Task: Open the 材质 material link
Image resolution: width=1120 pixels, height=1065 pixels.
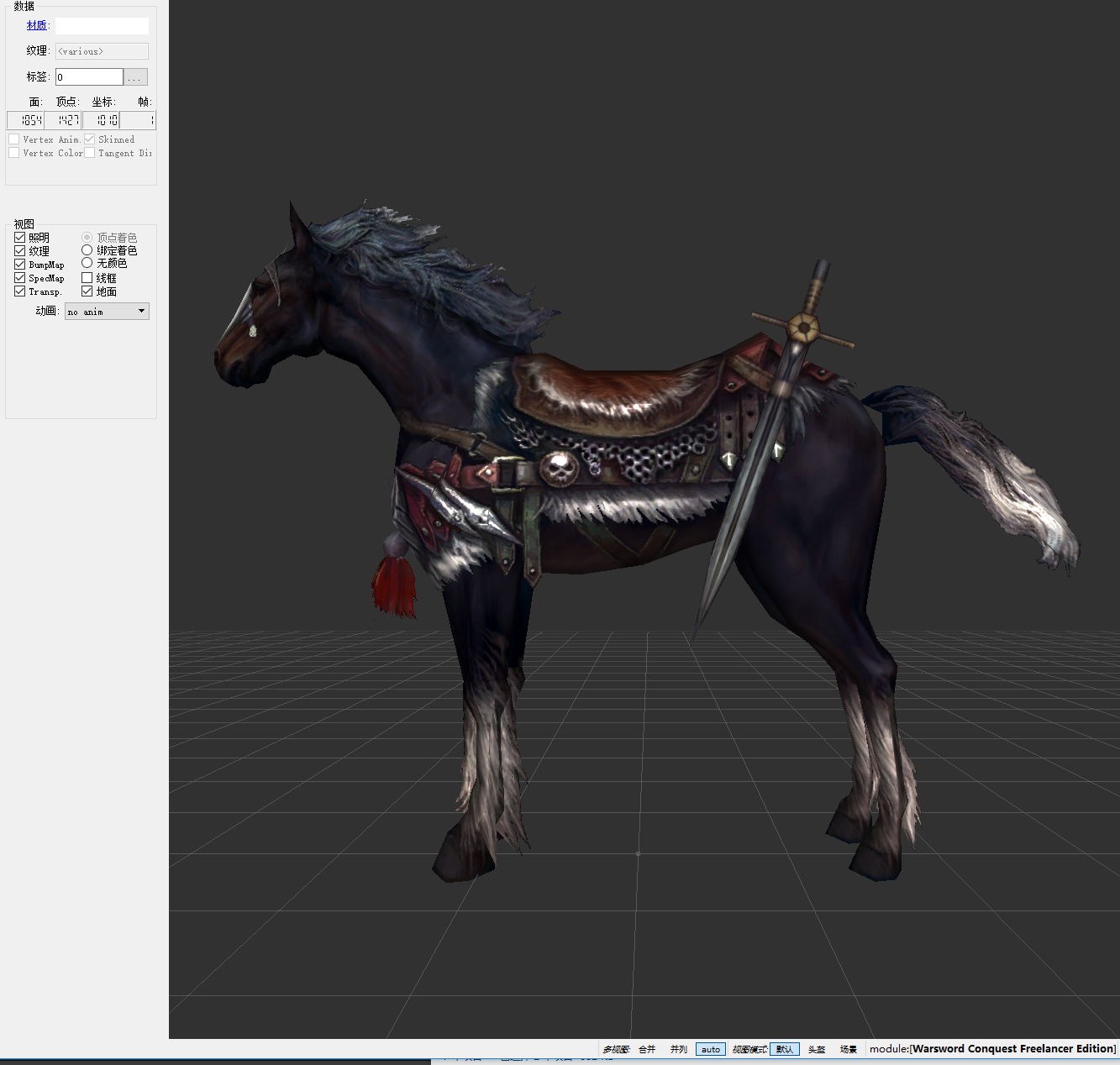Action: click(x=36, y=25)
